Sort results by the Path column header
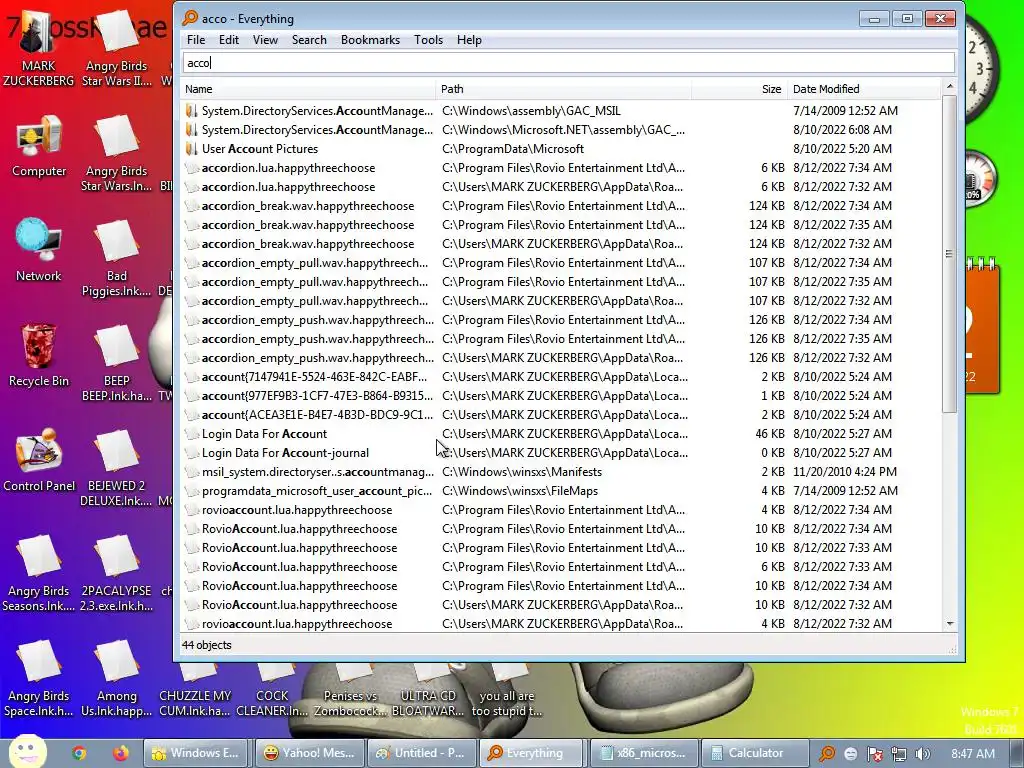 point(564,89)
